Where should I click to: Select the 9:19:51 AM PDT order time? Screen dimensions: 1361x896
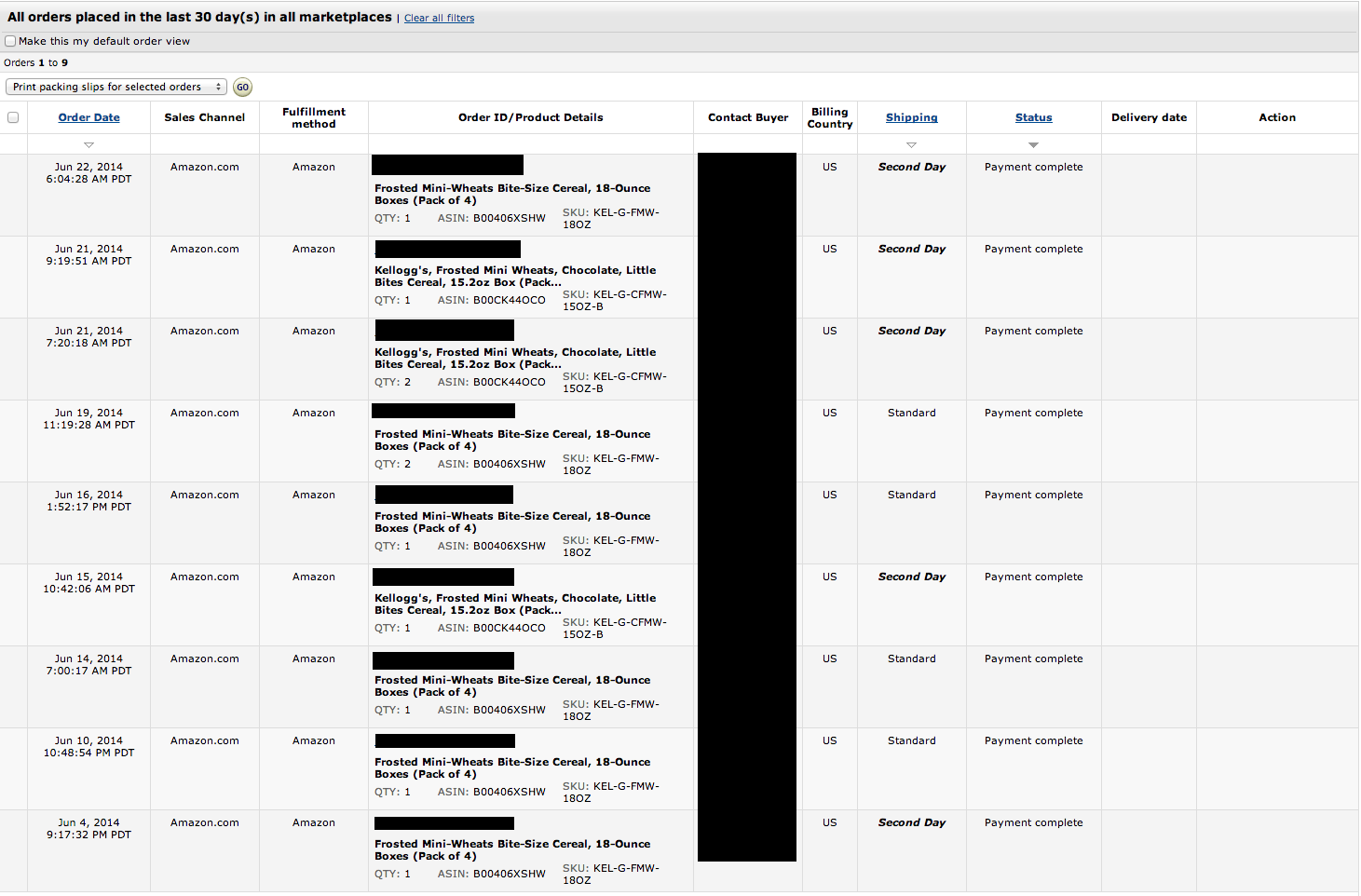(x=88, y=261)
